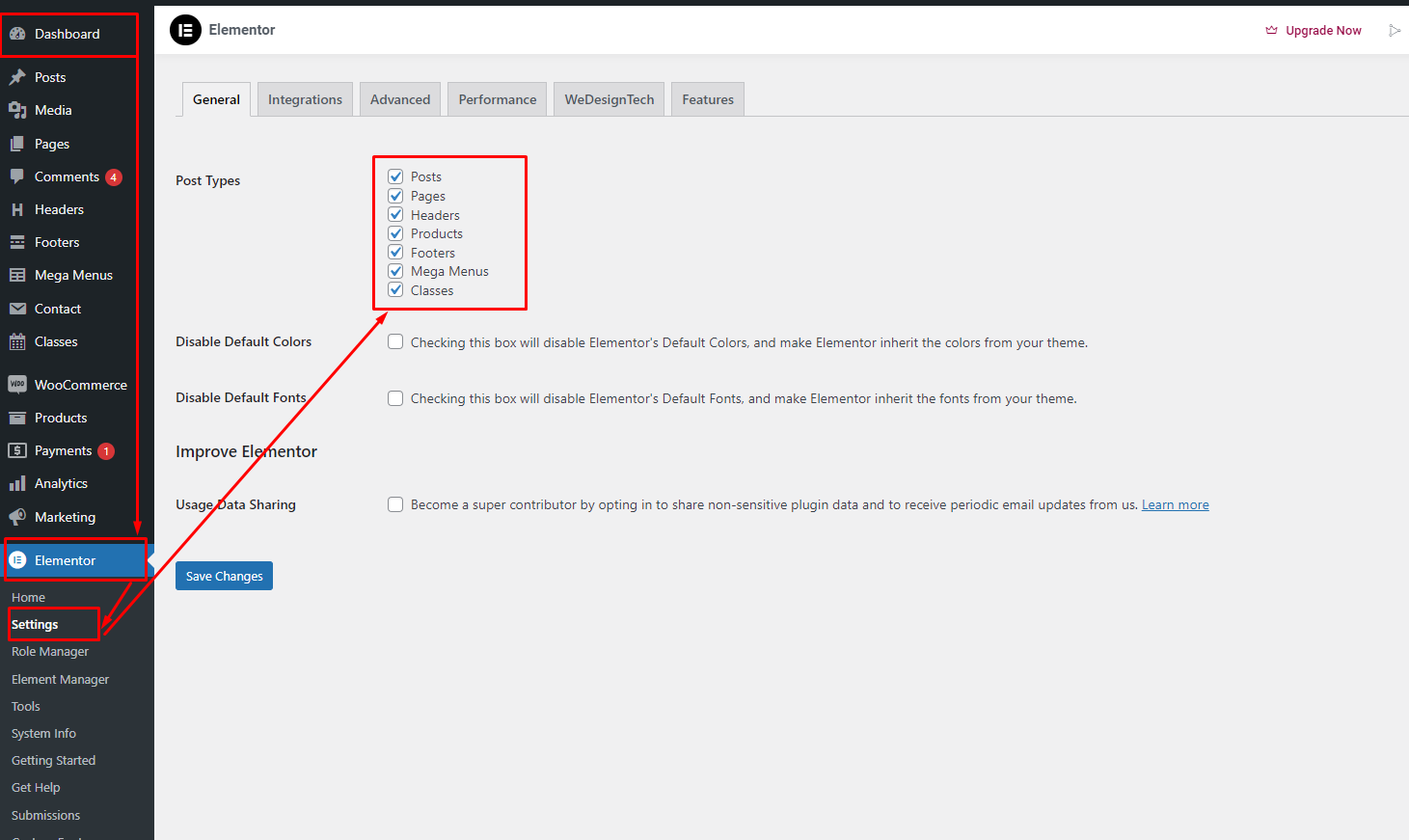Uncheck the Posts post type checkbox
The width and height of the screenshot is (1409, 840).
[x=395, y=176]
